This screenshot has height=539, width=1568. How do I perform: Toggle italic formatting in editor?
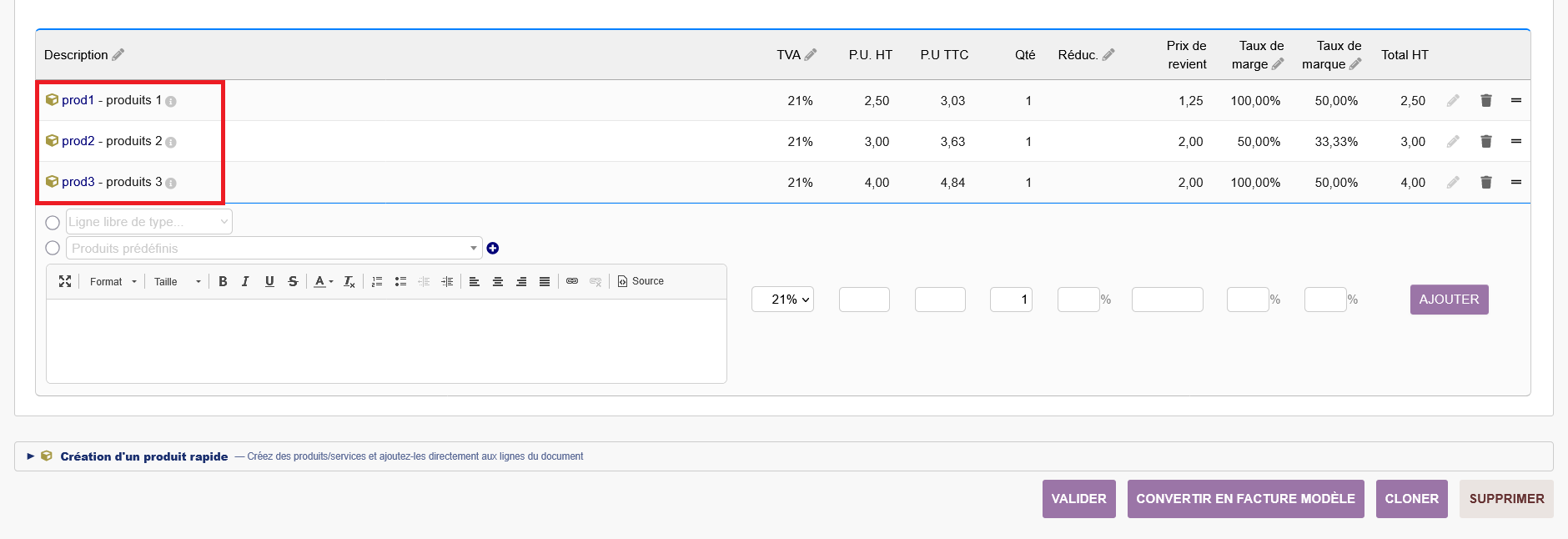245,281
